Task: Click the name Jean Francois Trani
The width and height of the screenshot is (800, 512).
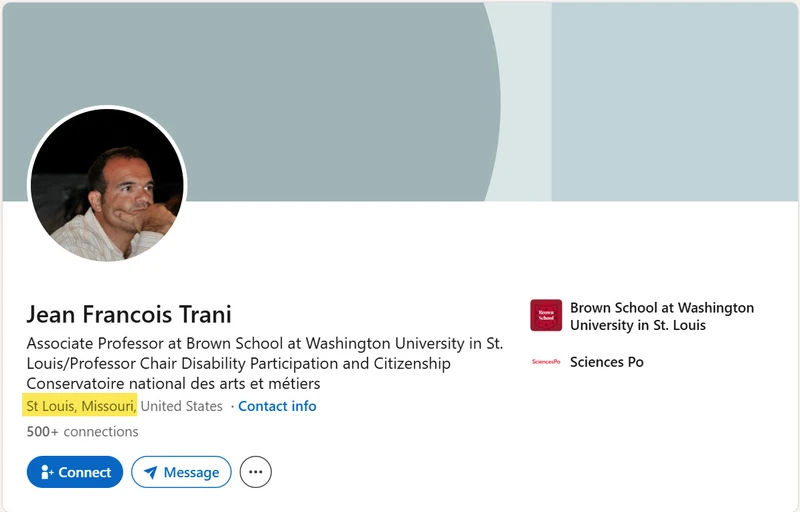Action: 129,314
